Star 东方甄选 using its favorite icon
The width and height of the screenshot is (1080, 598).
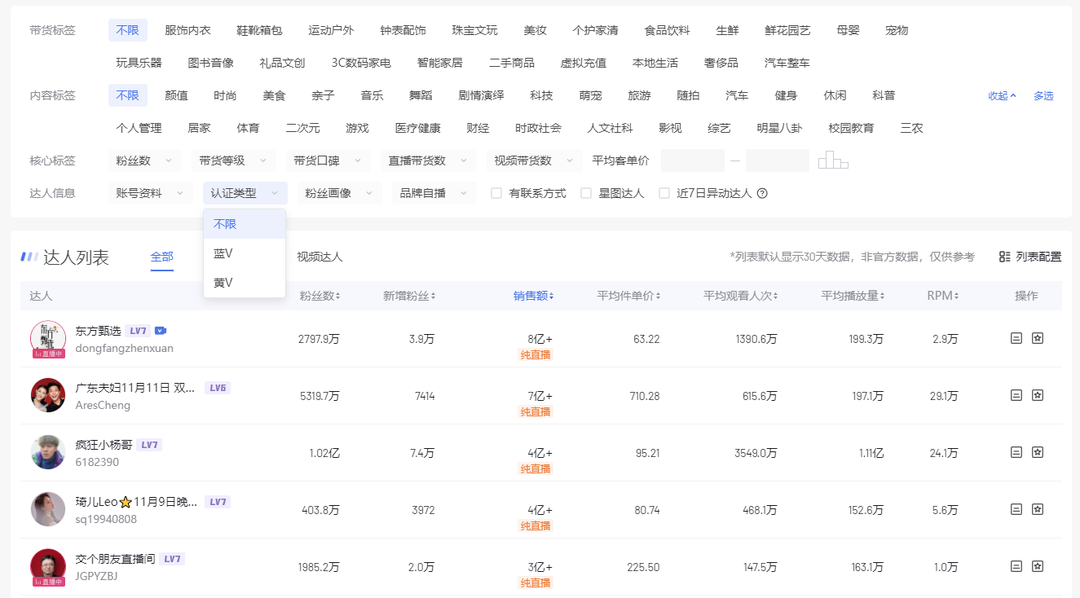[1037, 338]
